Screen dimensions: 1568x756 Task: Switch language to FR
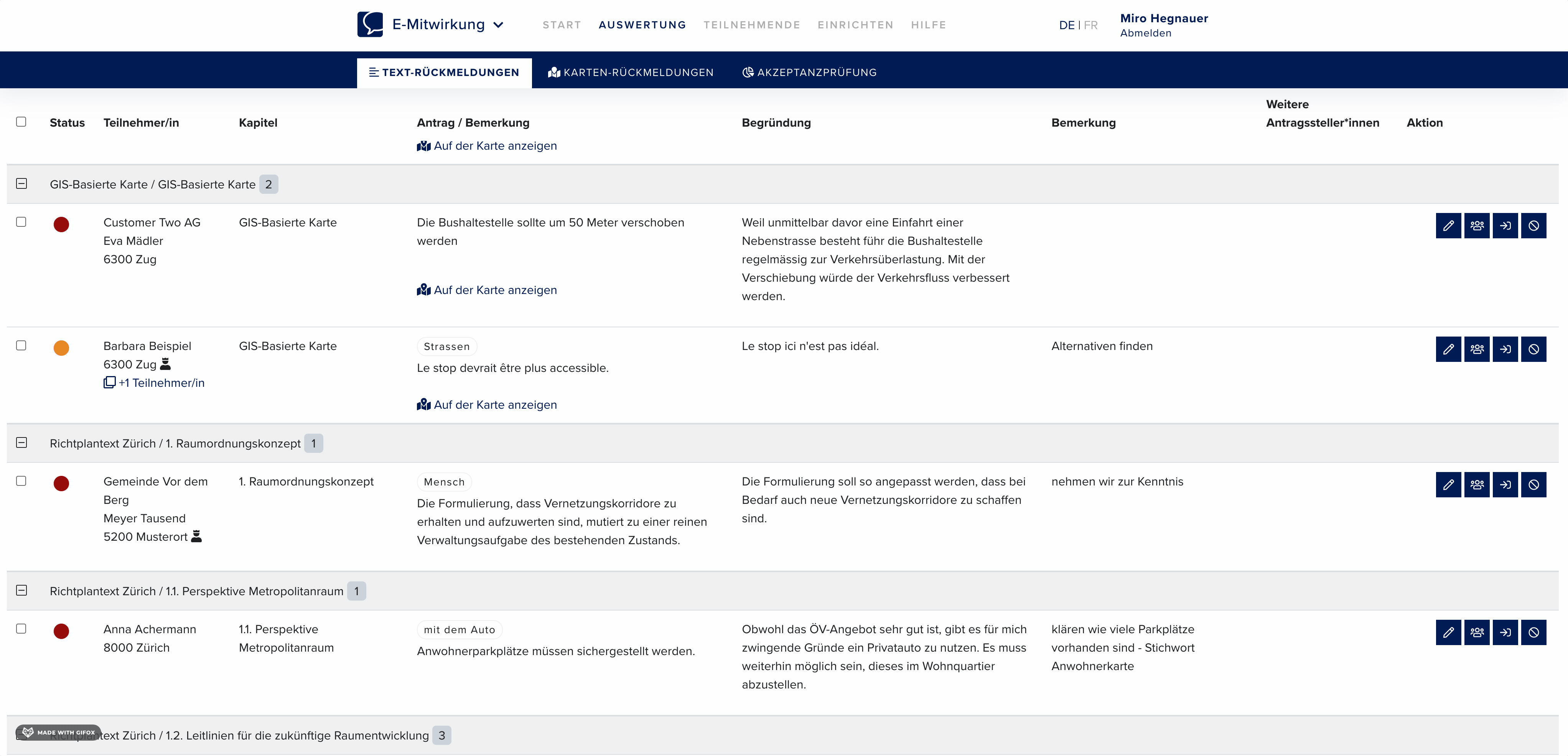pyautogui.click(x=1091, y=25)
